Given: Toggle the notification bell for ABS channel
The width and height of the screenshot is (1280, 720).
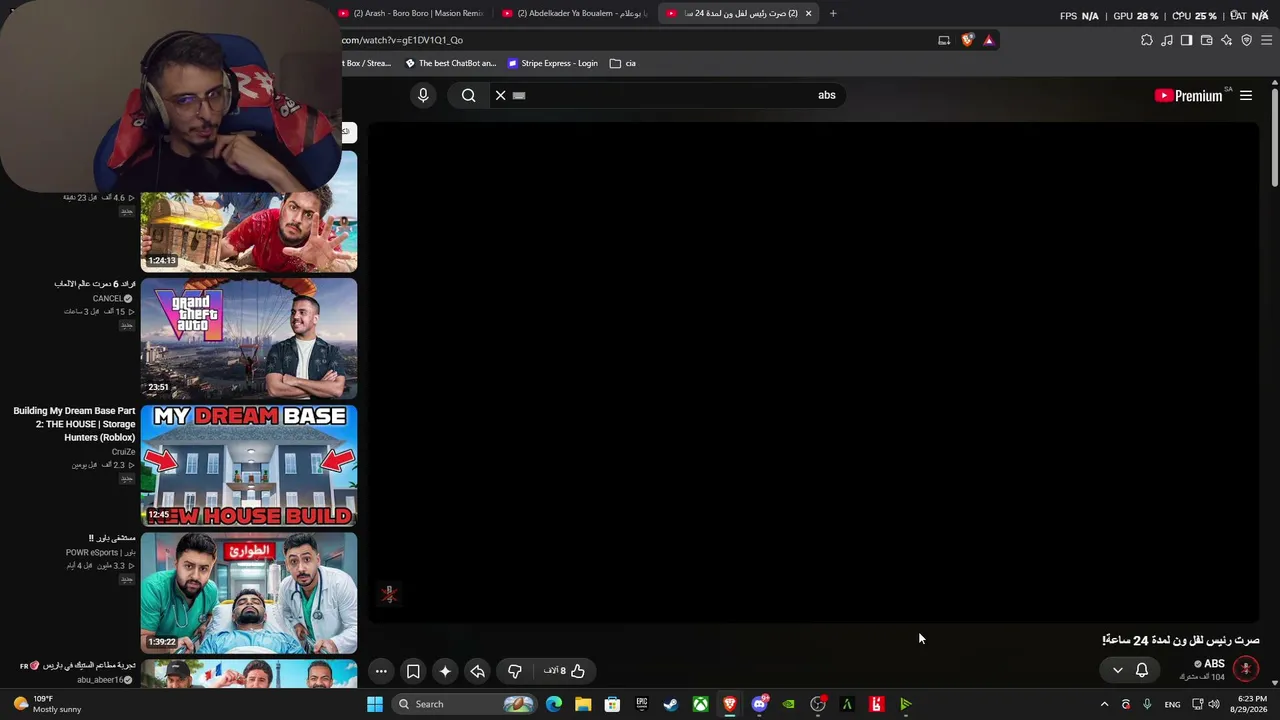Looking at the screenshot, I should click(x=1142, y=670).
